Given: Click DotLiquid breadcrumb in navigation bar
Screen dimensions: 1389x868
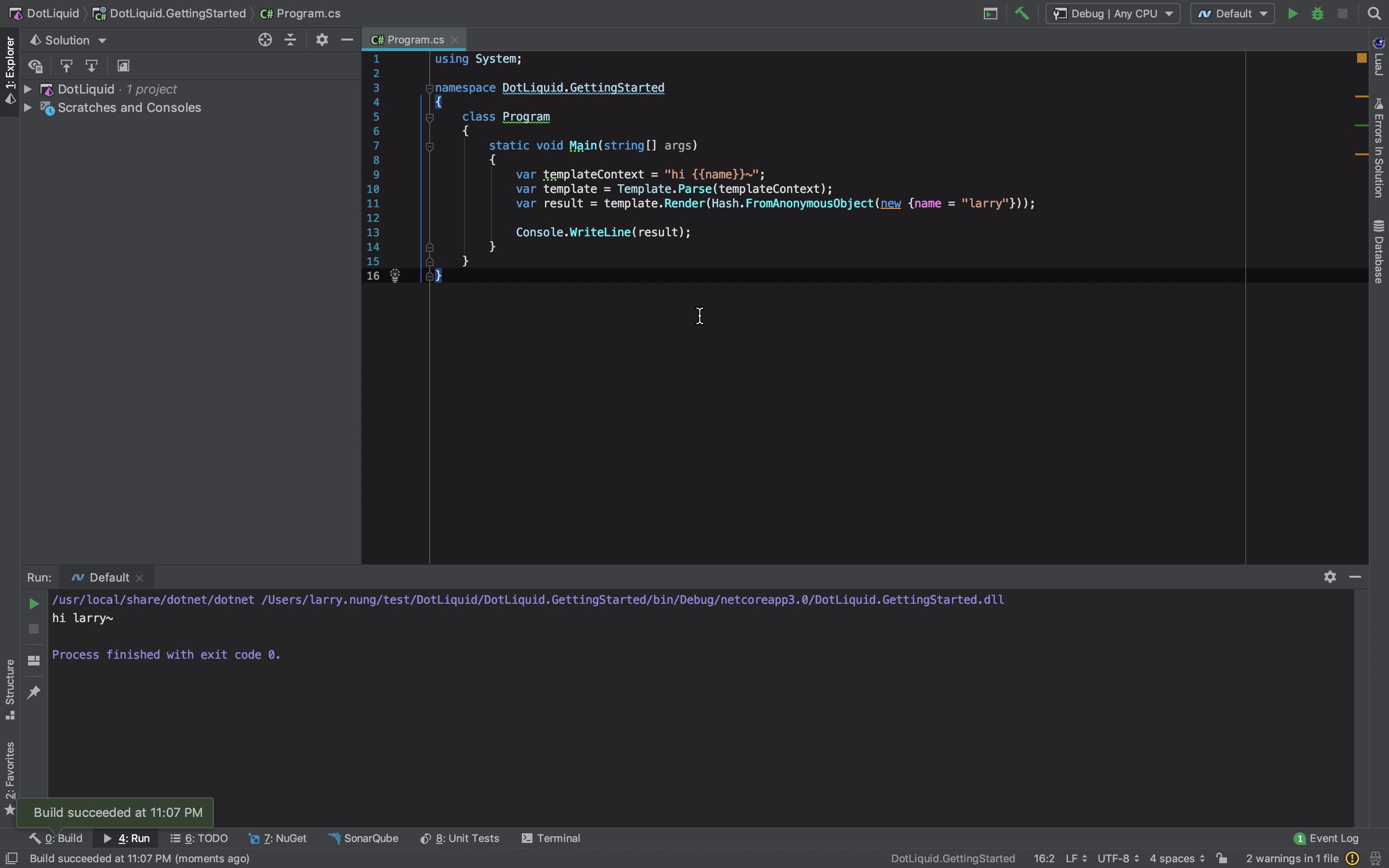Looking at the screenshot, I should click(x=45, y=13).
